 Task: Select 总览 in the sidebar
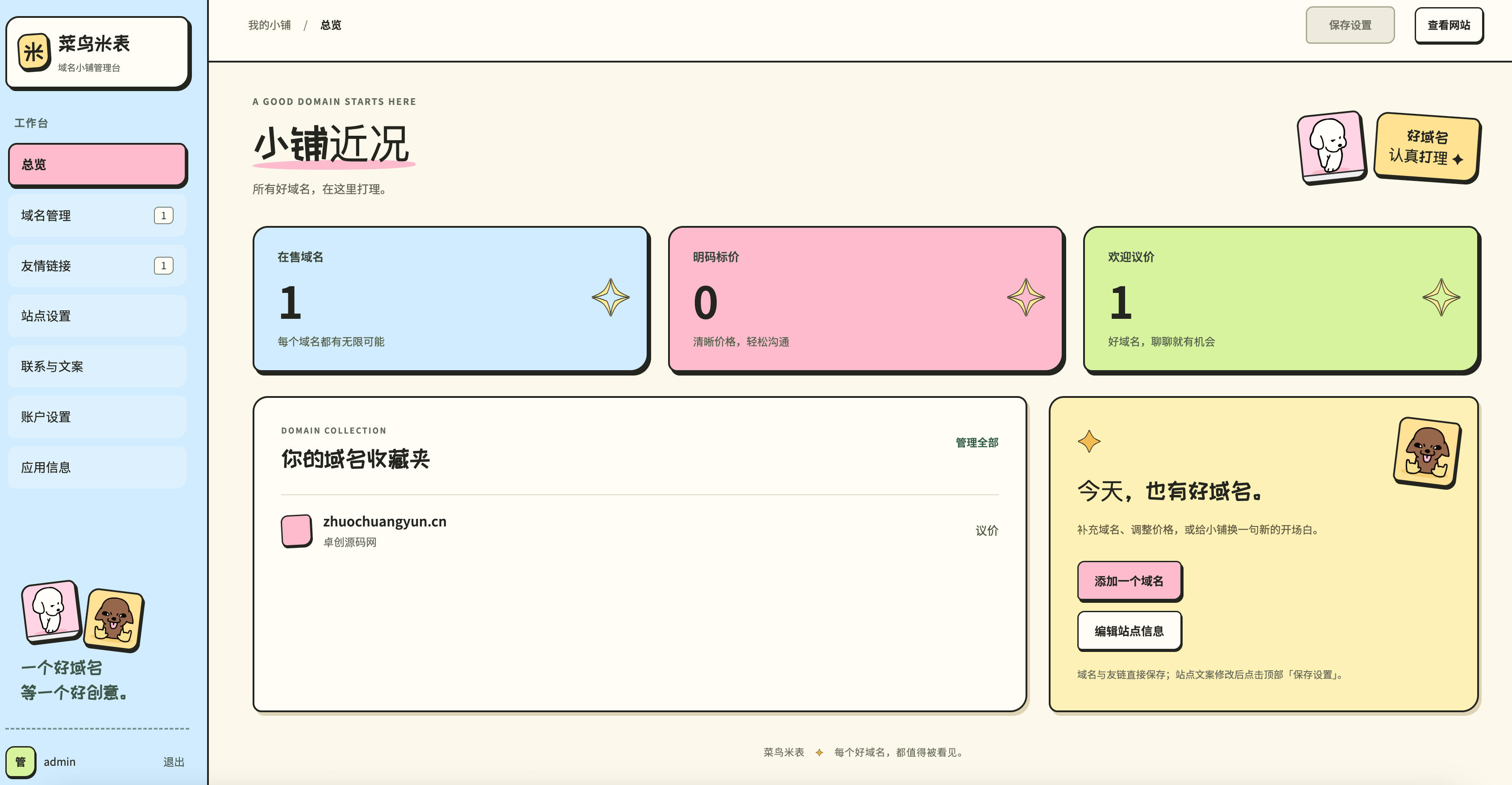tap(97, 164)
